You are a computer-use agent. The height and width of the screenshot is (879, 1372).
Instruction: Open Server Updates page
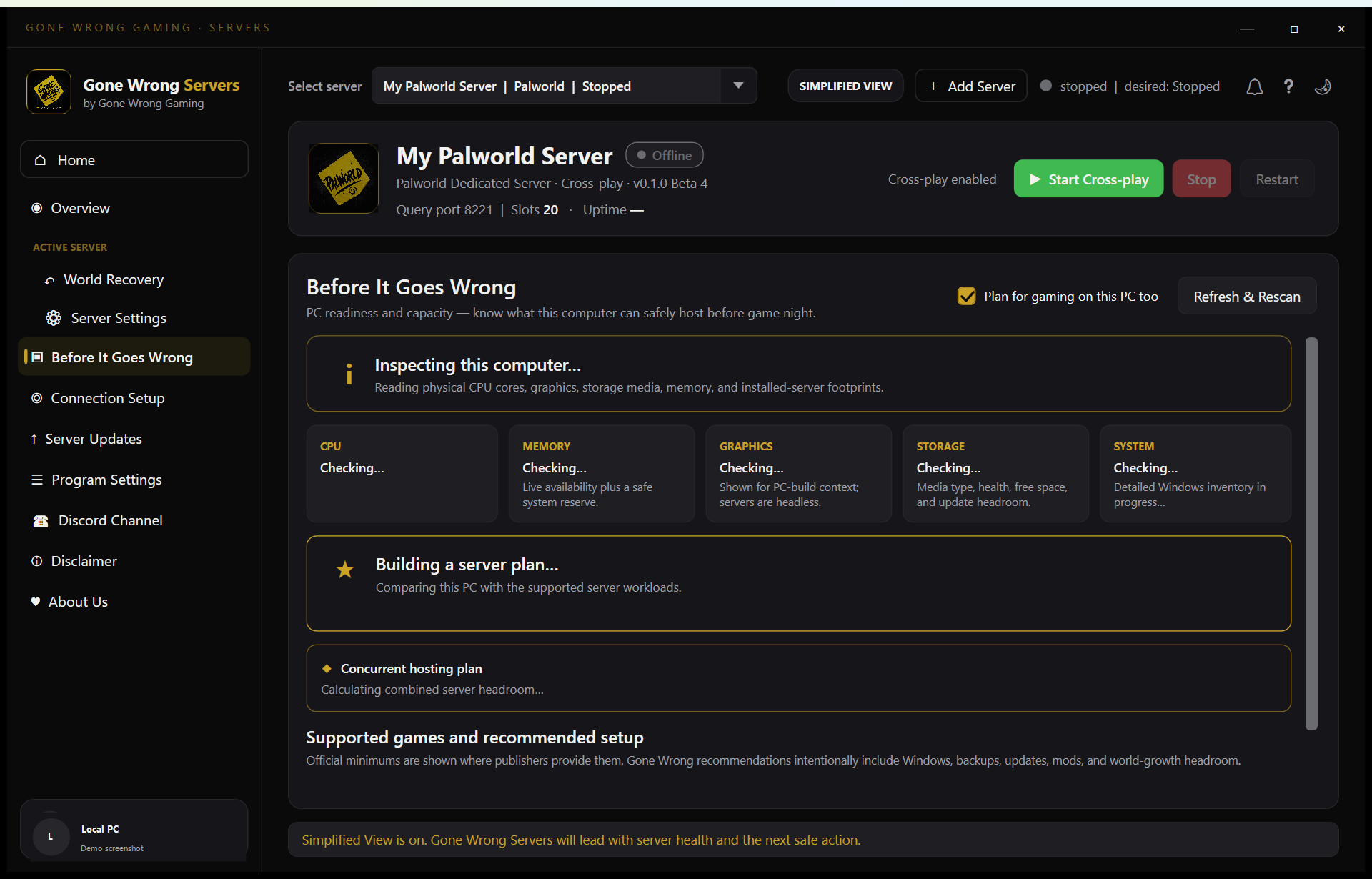pyautogui.click(x=134, y=439)
